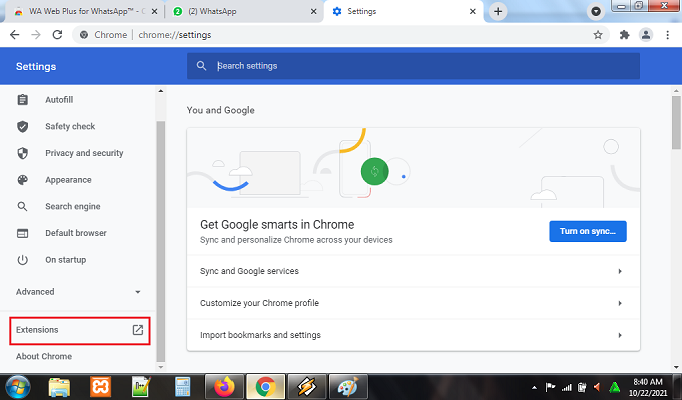Click the sidebar scrollbar down arrow
The width and height of the screenshot is (682, 400).
pos(160,367)
